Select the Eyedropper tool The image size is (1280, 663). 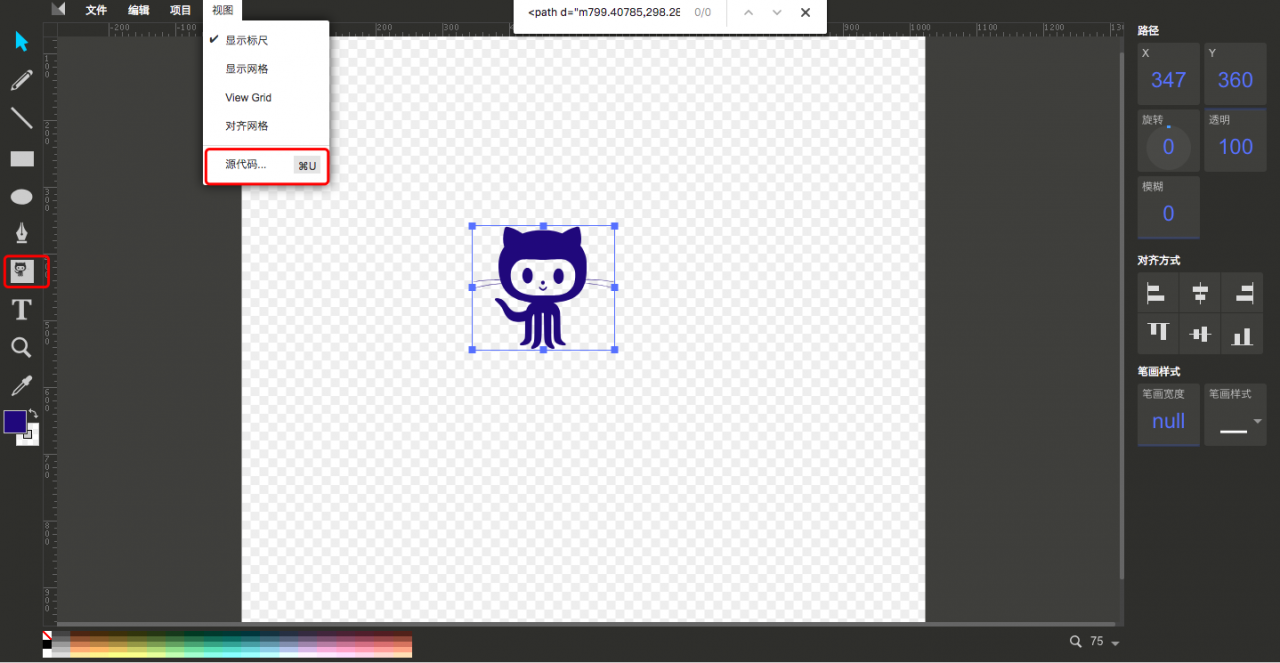pyautogui.click(x=21, y=385)
